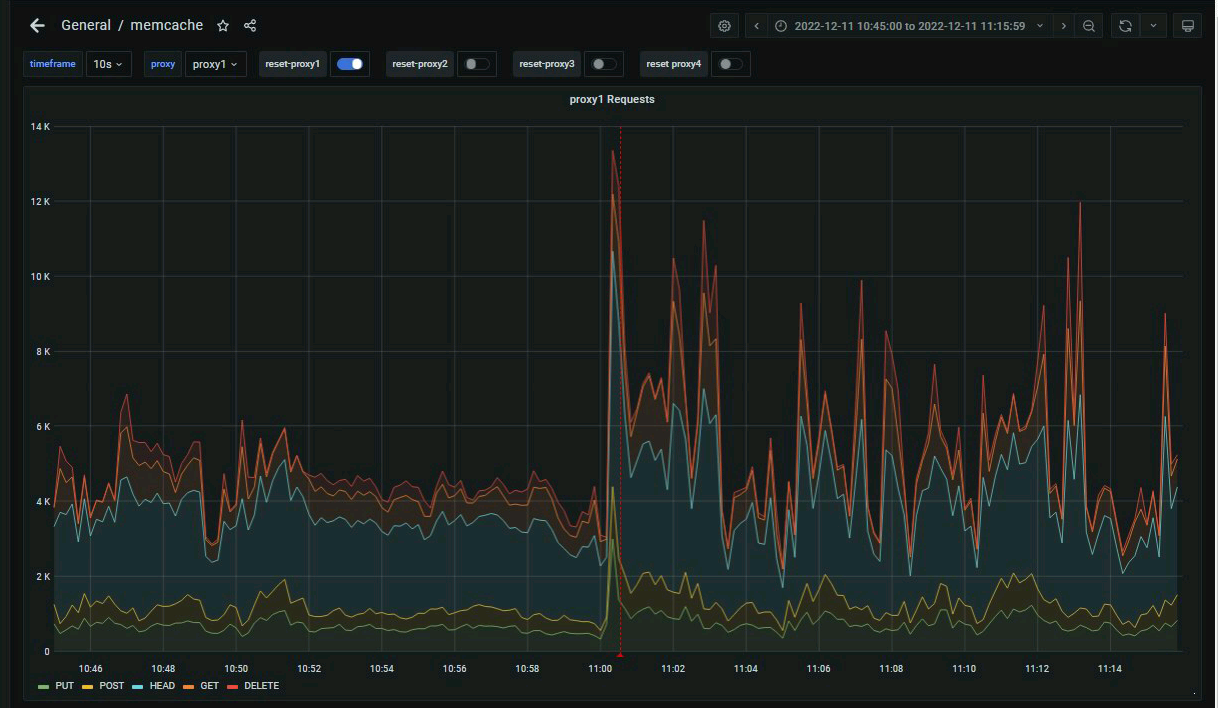Open dashboard settings gear
Viewport: 1218px width, 708px height.
[725, 26]
